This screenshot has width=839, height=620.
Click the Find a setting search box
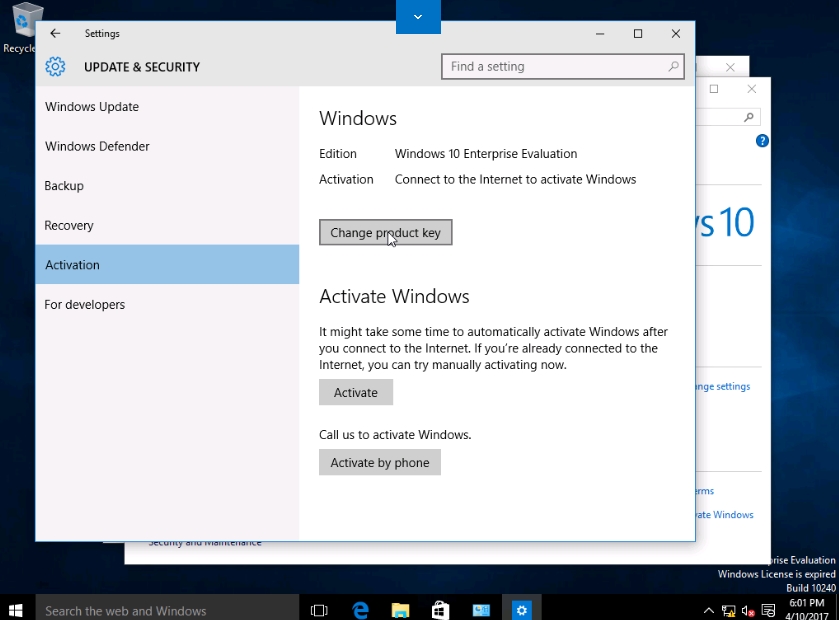point(555,67)
